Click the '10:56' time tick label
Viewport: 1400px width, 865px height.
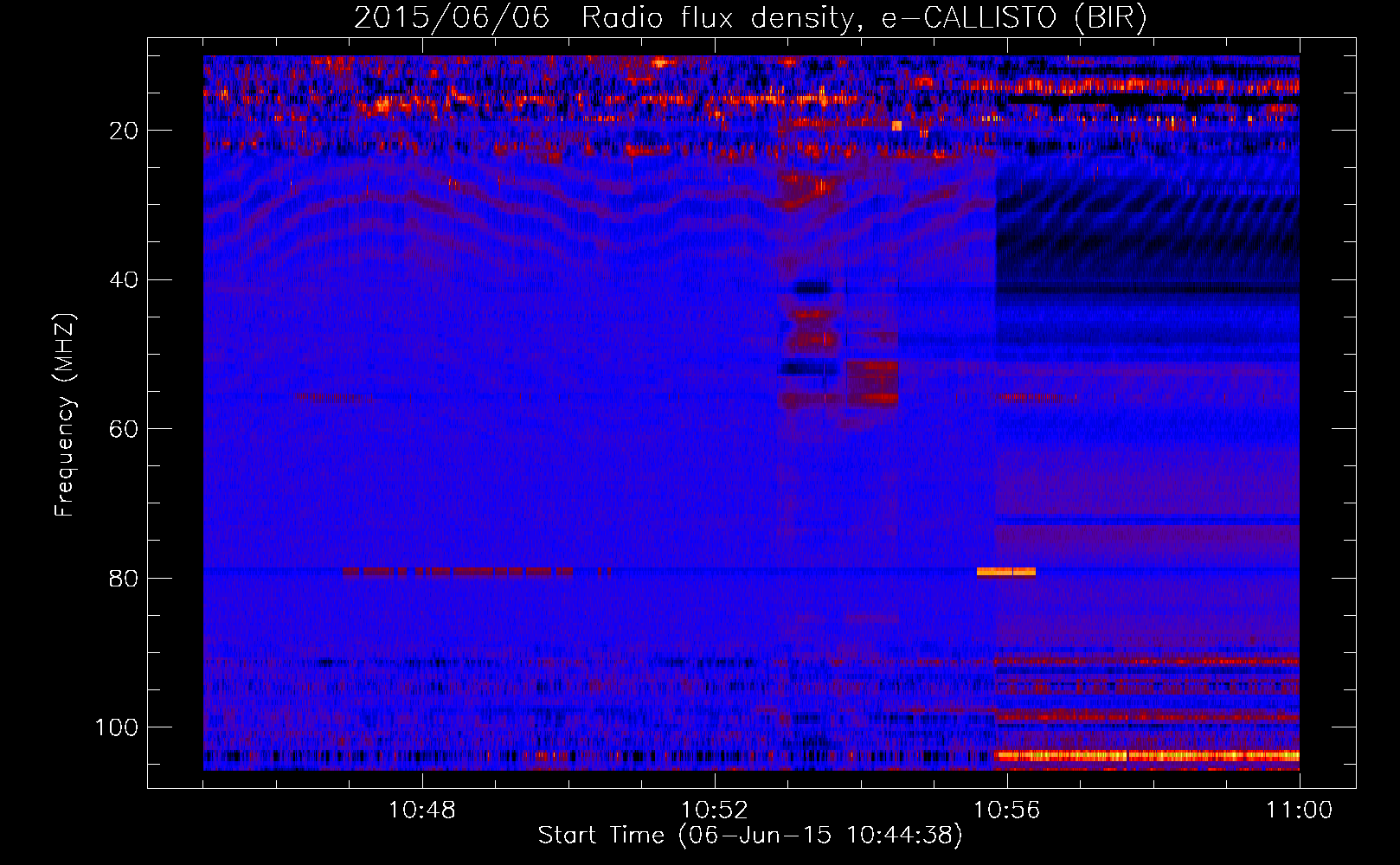point(1006,811)
